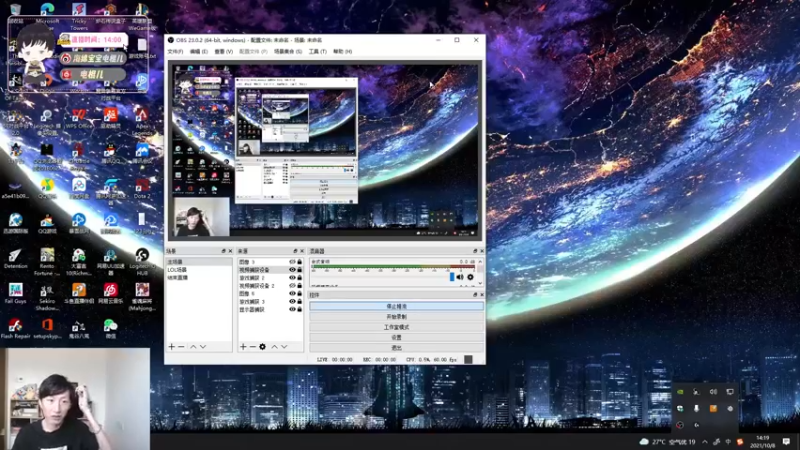Open Dota 2 desktop shortcut

click(x=142, y=188)
